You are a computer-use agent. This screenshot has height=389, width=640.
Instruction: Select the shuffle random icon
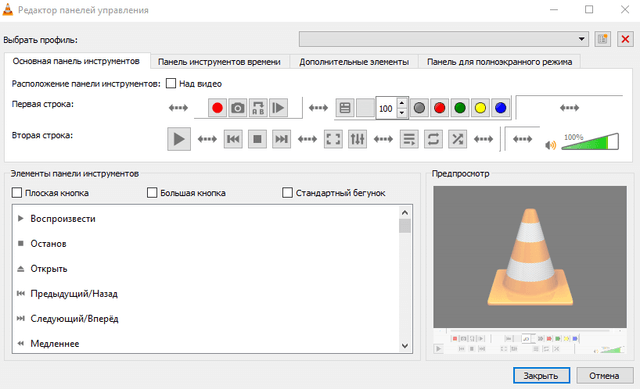[458, 139]
